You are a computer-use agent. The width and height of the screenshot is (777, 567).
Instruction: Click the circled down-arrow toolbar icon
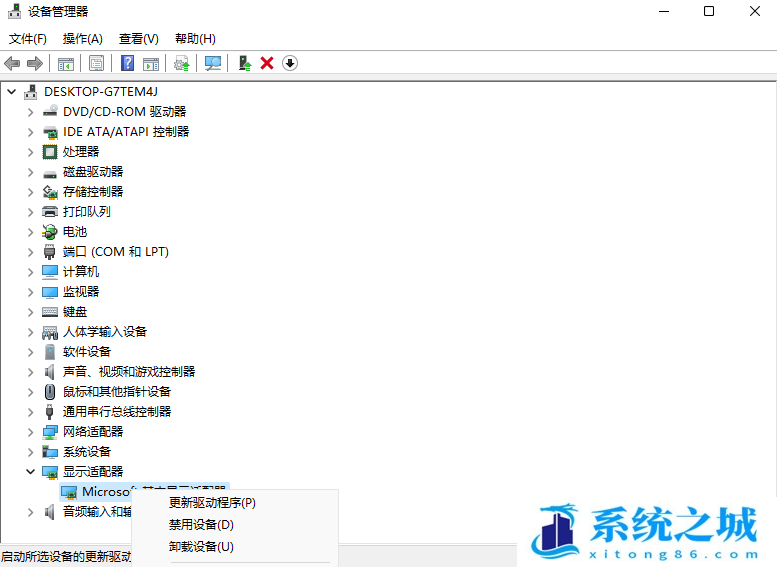290,63
